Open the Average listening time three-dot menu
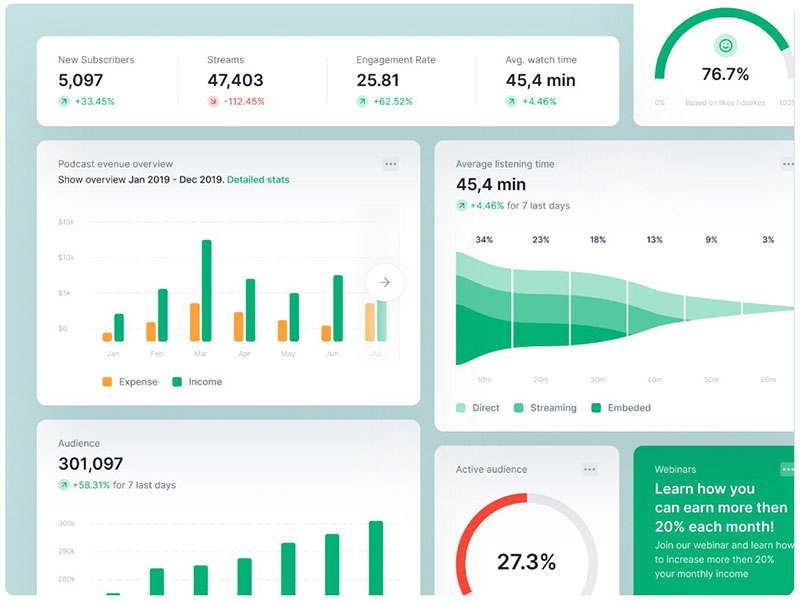800x605 pixels. 788,164
